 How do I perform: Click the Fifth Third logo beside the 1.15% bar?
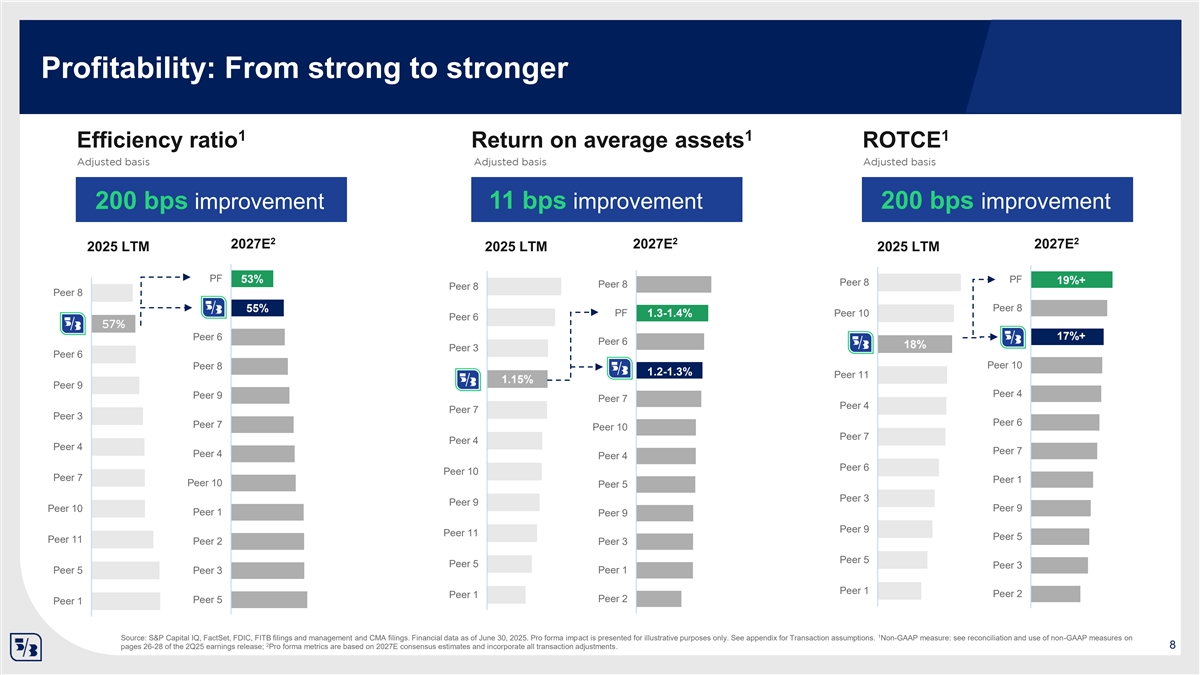point(468,380)
